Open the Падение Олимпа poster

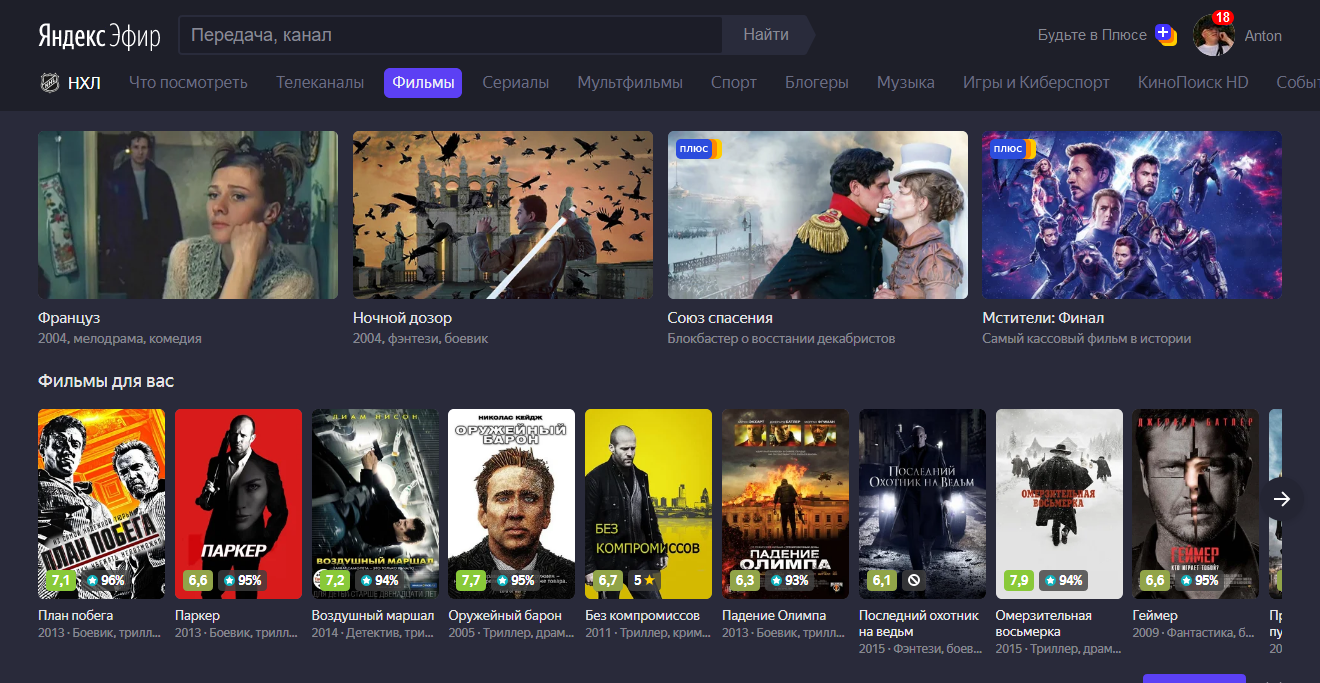click(x=785, y=504)
